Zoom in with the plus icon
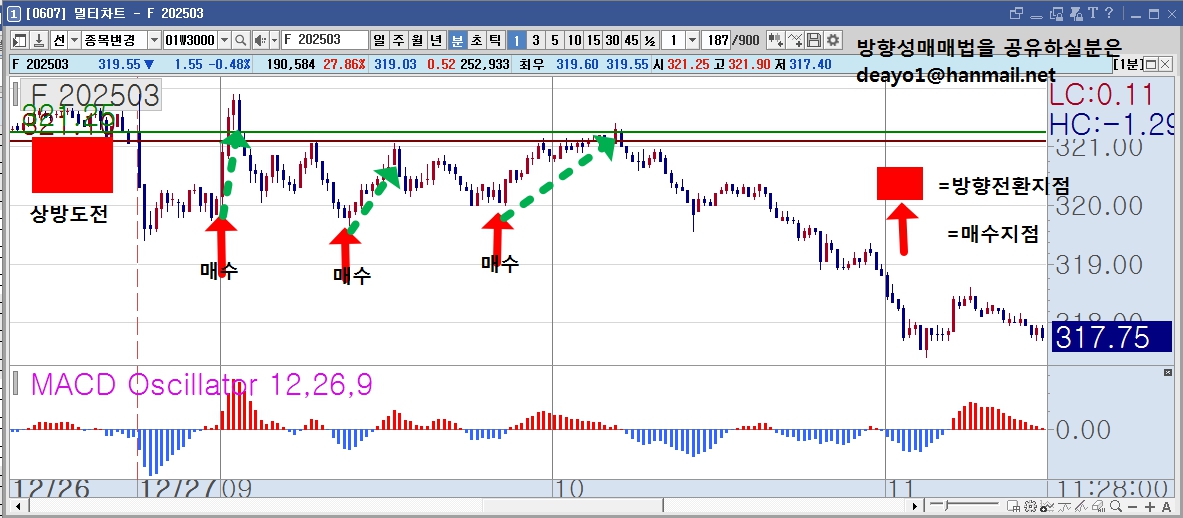 tap(1149, 506)
